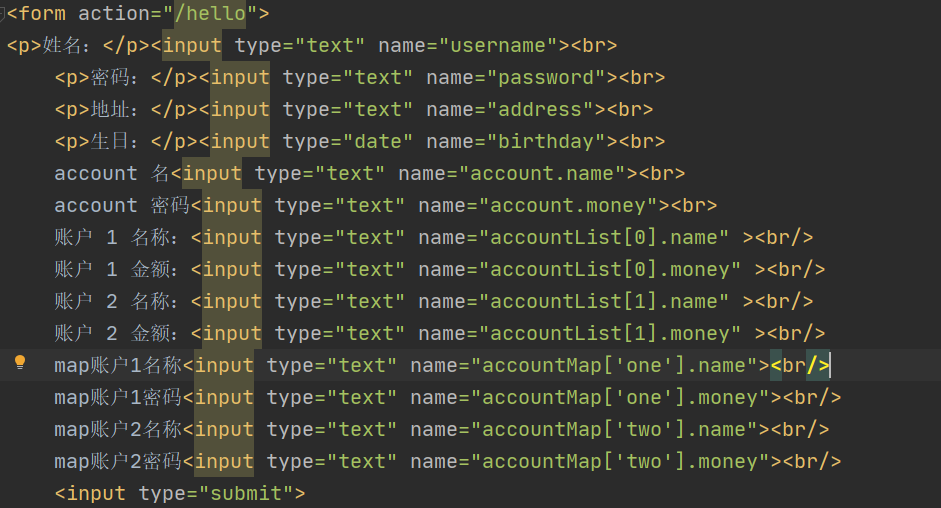Click the "account 密码" label text

[x=122, y=205]
